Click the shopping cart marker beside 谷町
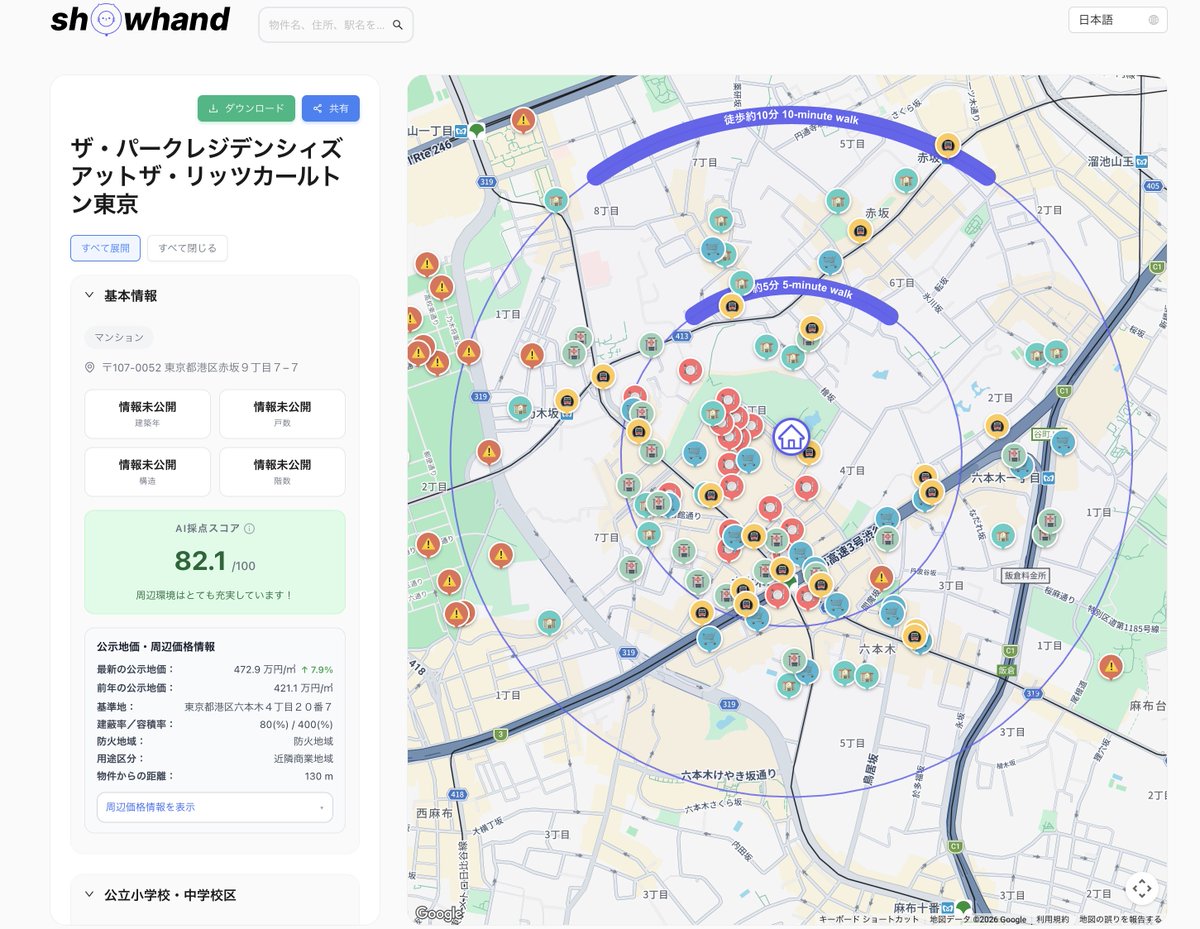This screenshot has height=929, width=1200. click(x=1062, y=441)
